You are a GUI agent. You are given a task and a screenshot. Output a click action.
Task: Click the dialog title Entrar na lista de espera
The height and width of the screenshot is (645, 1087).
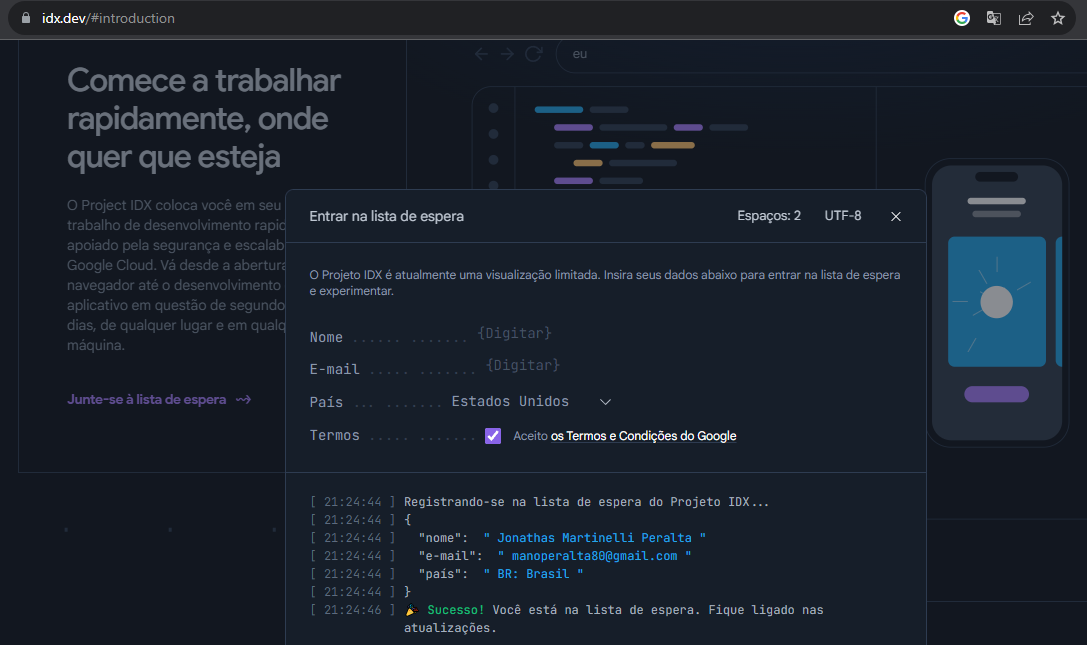pos(386,216)
